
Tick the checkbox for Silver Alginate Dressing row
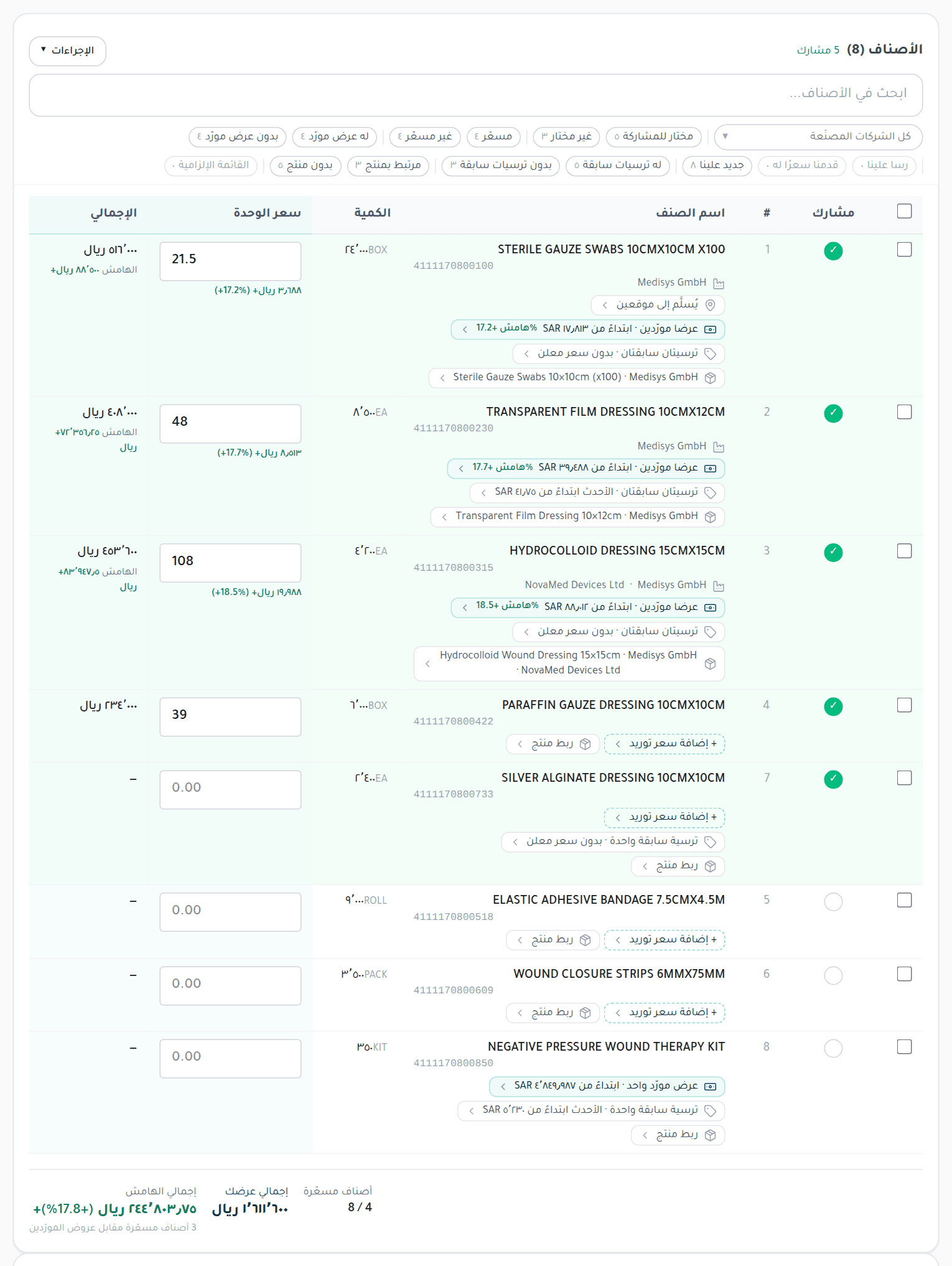coord(904,778)
